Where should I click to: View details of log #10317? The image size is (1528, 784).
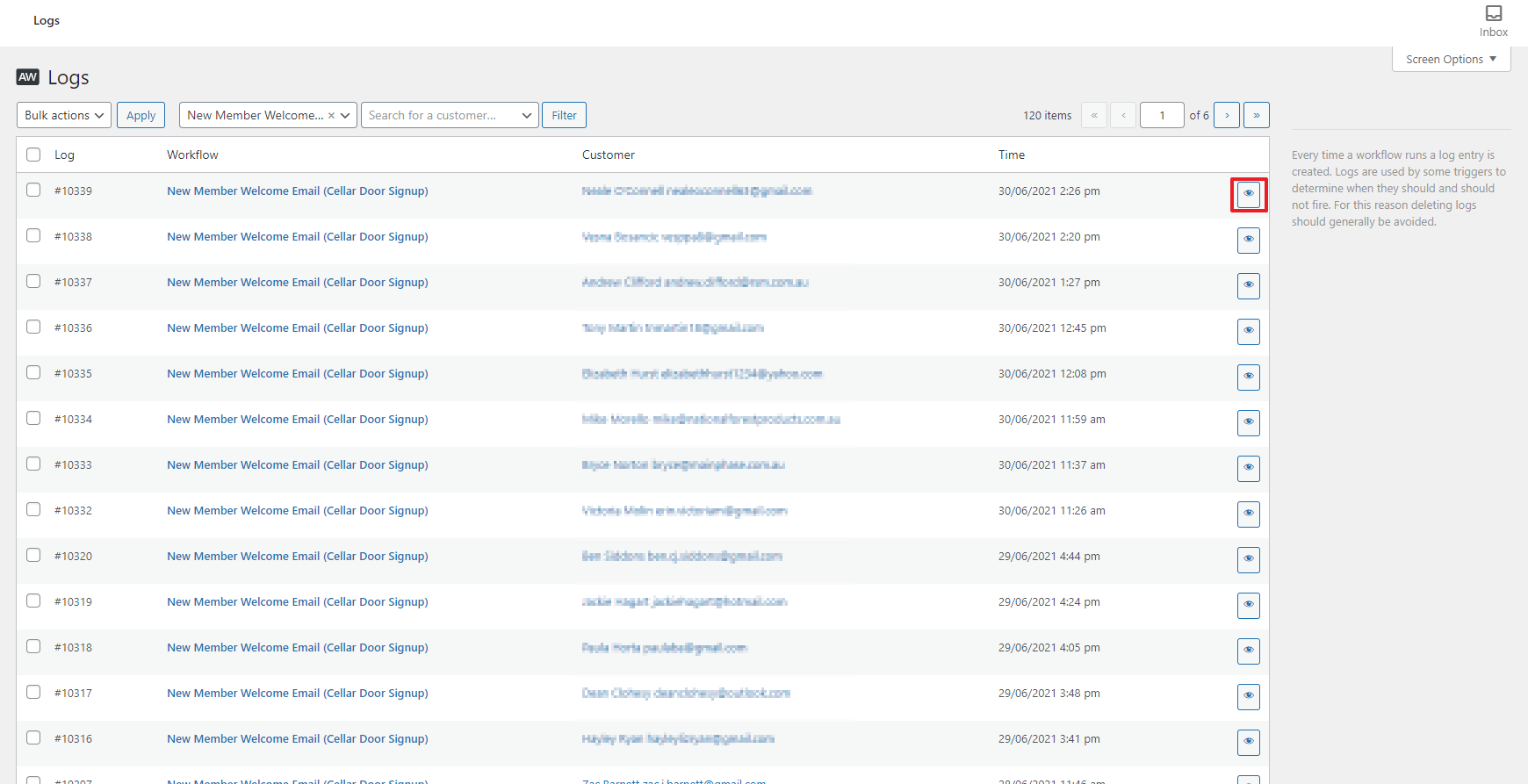[1248, 696]
